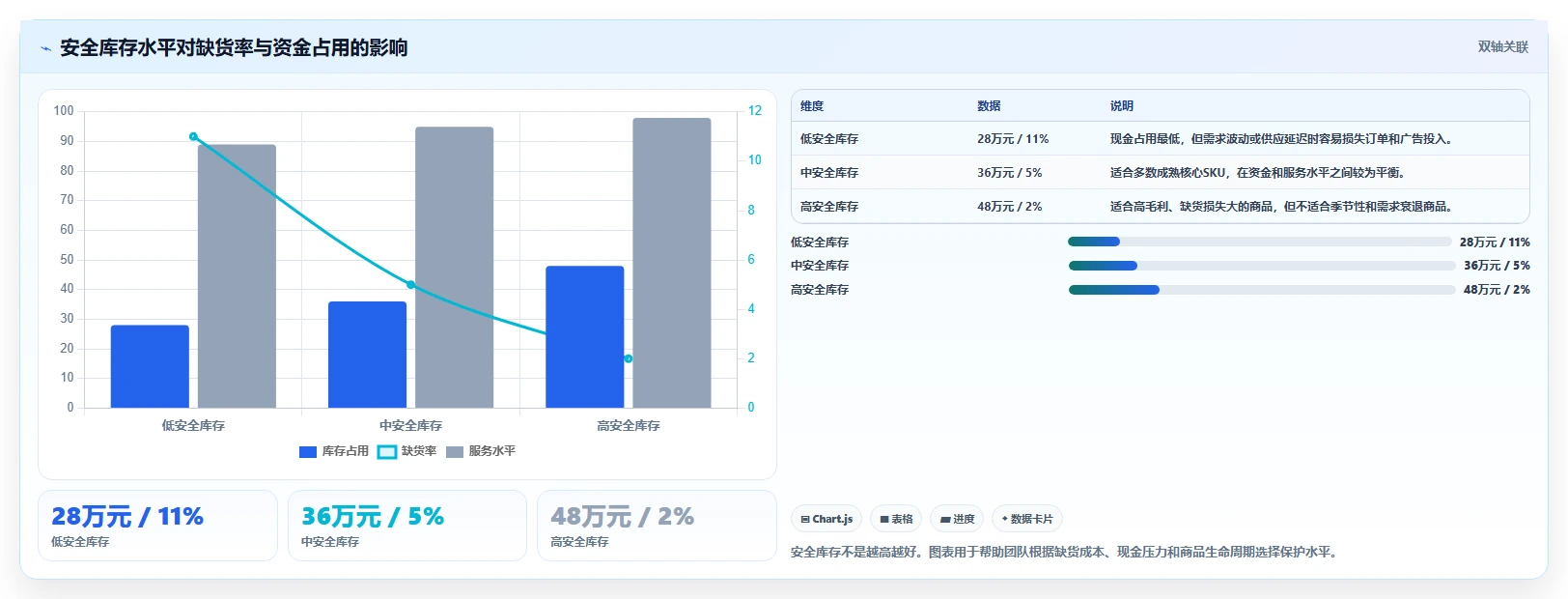Click the 维度 table column header
This screenshot has width=1568, height=599.
pyautogui.click(x=812, y=106)
